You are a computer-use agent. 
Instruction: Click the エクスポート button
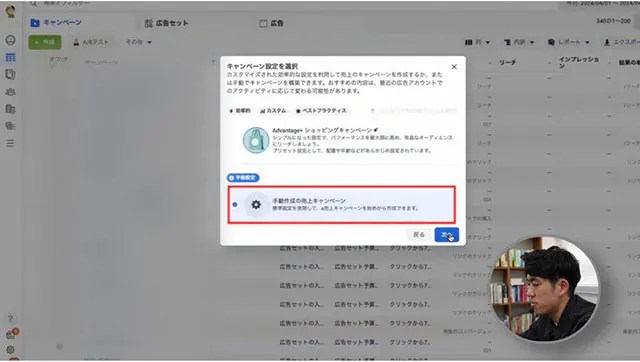click(621, 42)
